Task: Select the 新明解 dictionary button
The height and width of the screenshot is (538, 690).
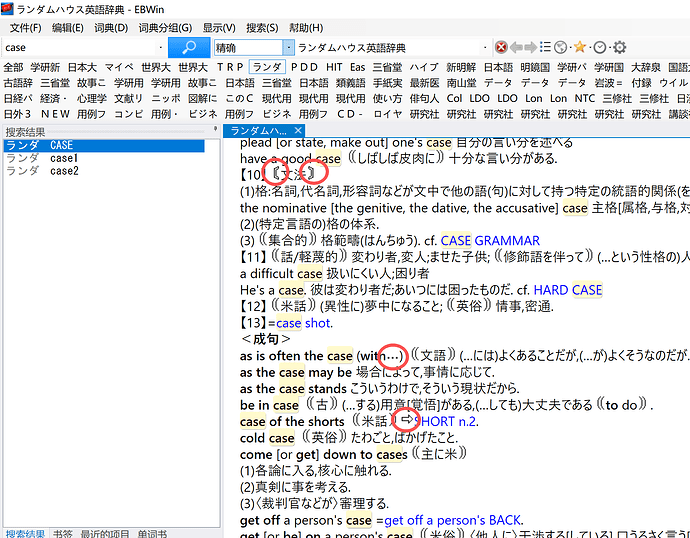Action: coord(461,67)
